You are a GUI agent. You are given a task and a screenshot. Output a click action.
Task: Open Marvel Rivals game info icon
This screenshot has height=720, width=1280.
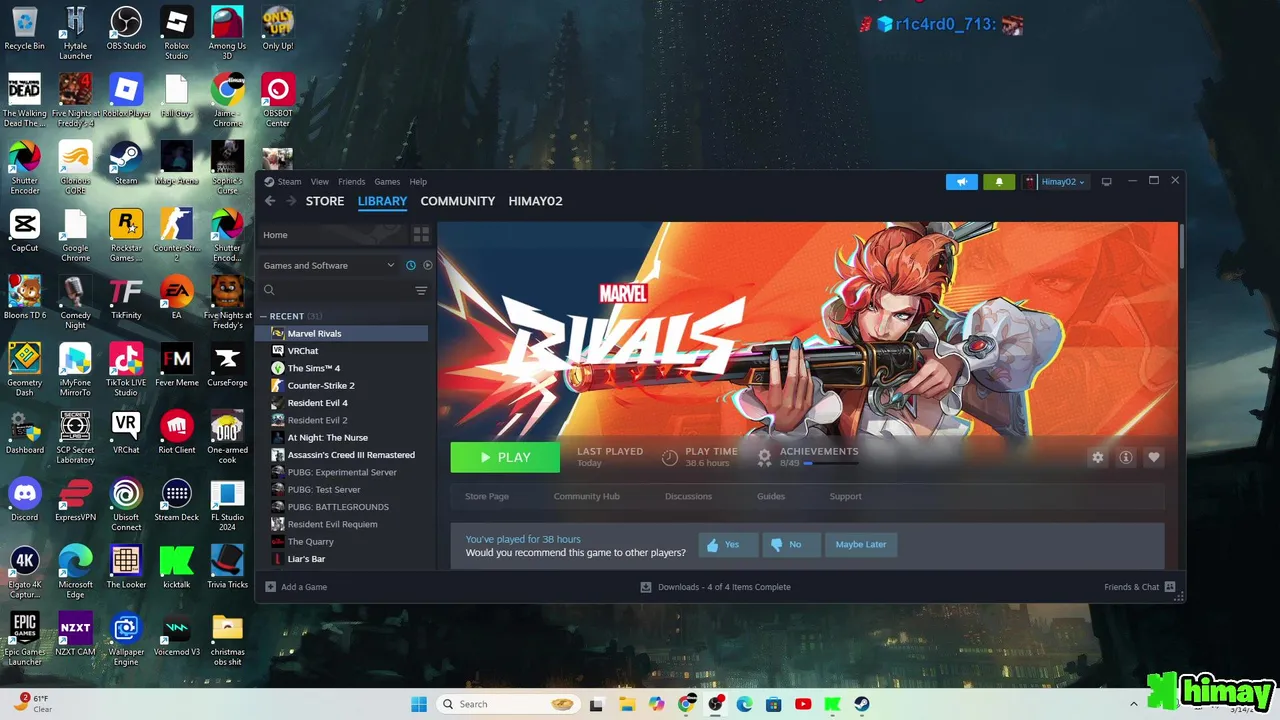[1125, 457]
